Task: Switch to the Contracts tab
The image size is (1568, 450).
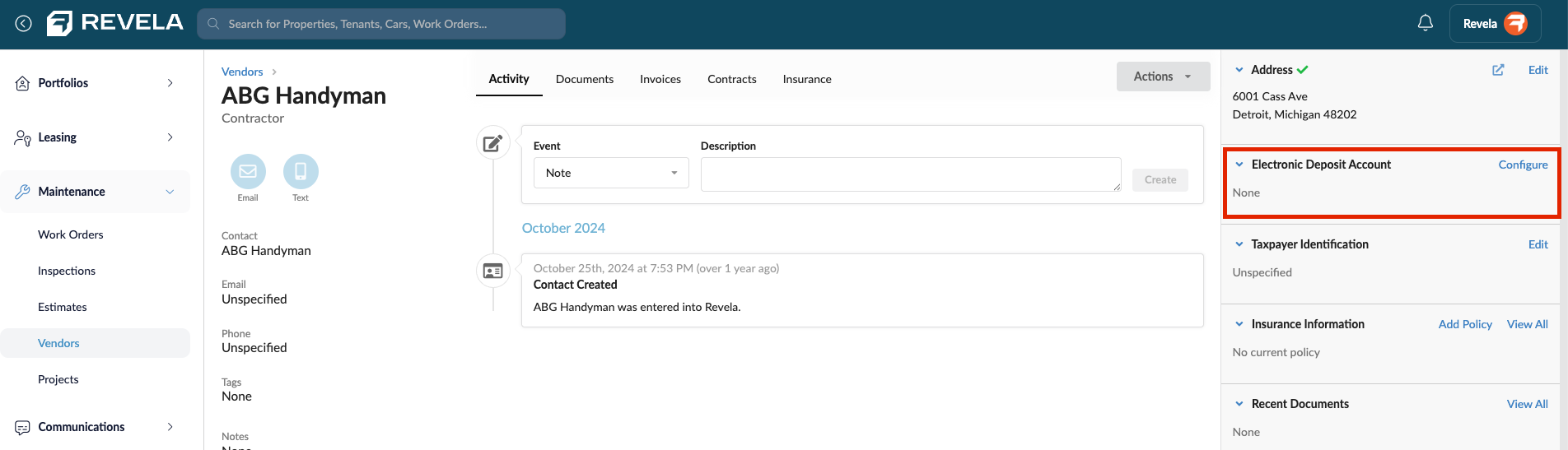Action: pyautogui.click(x=732, y=79)
